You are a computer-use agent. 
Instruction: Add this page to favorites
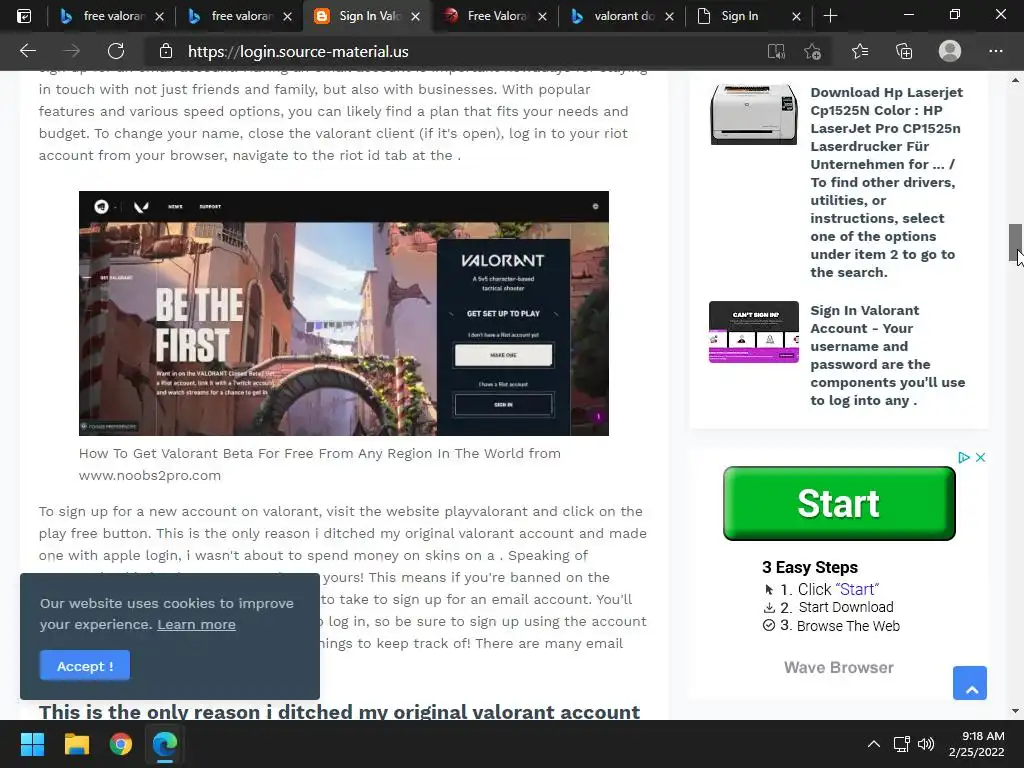[812, 52]
